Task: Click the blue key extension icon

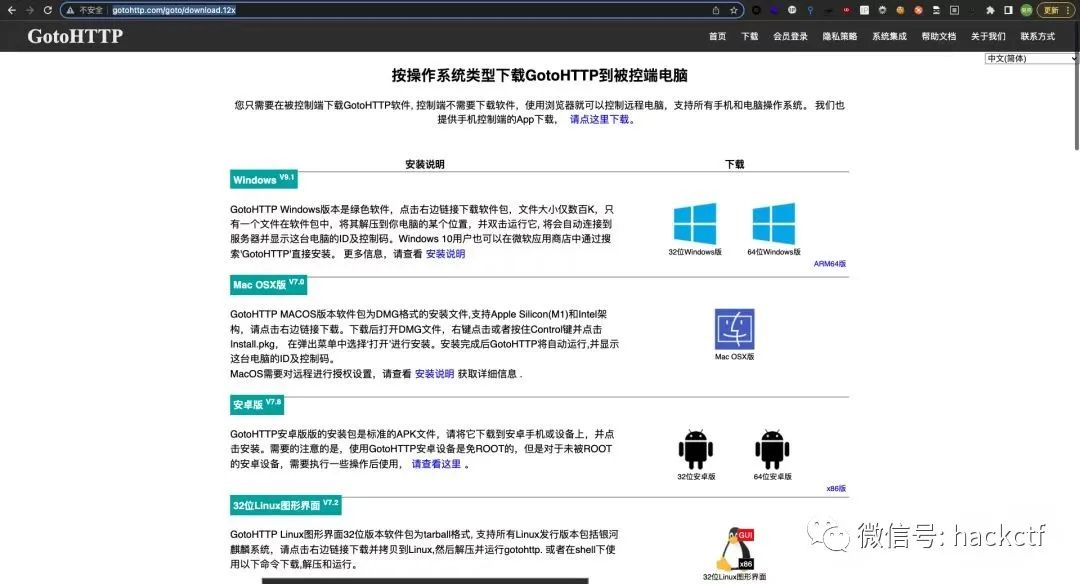Action: coord(811,10)
